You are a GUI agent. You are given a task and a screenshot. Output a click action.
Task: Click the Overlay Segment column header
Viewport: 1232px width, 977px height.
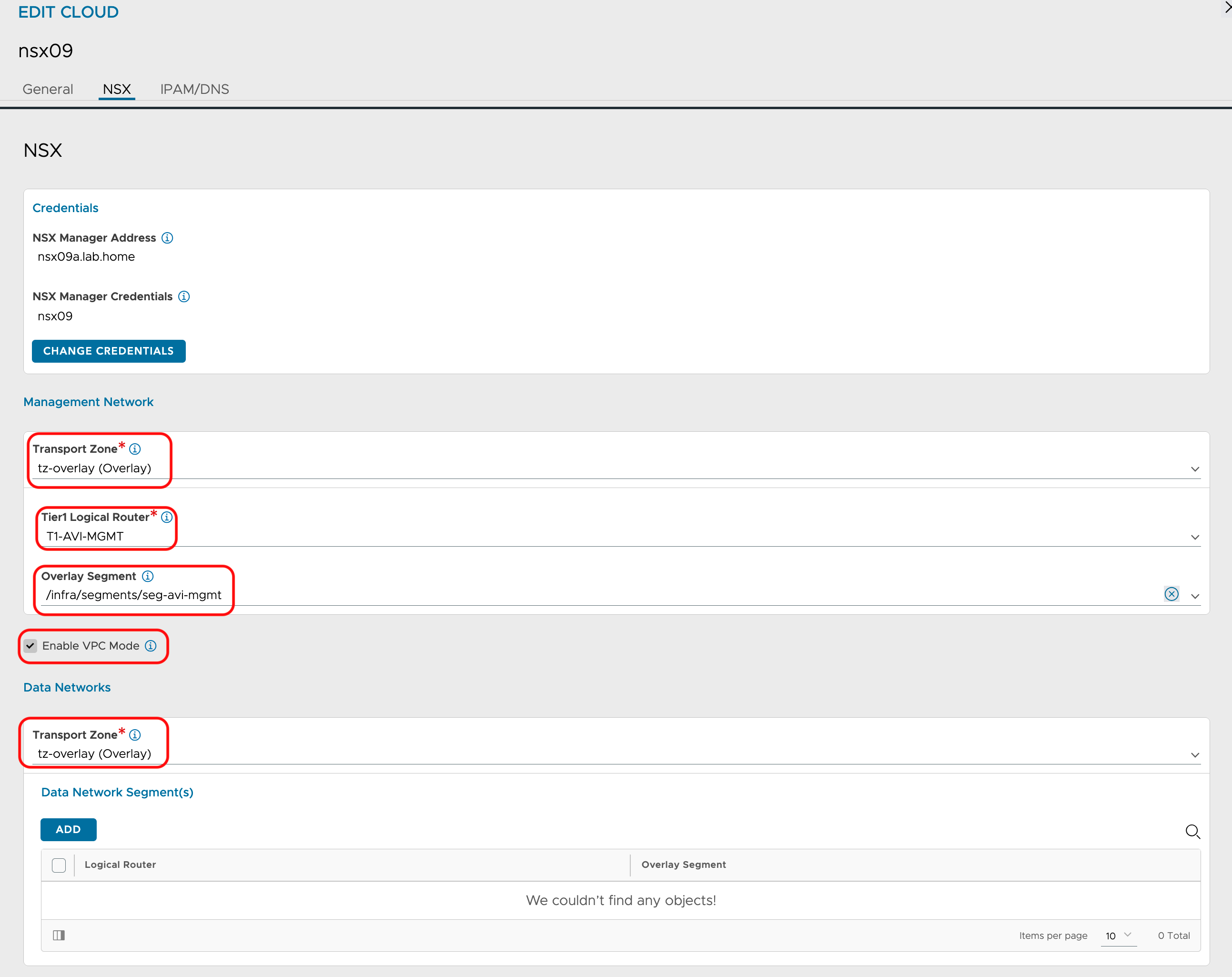[x=684, y=865]
